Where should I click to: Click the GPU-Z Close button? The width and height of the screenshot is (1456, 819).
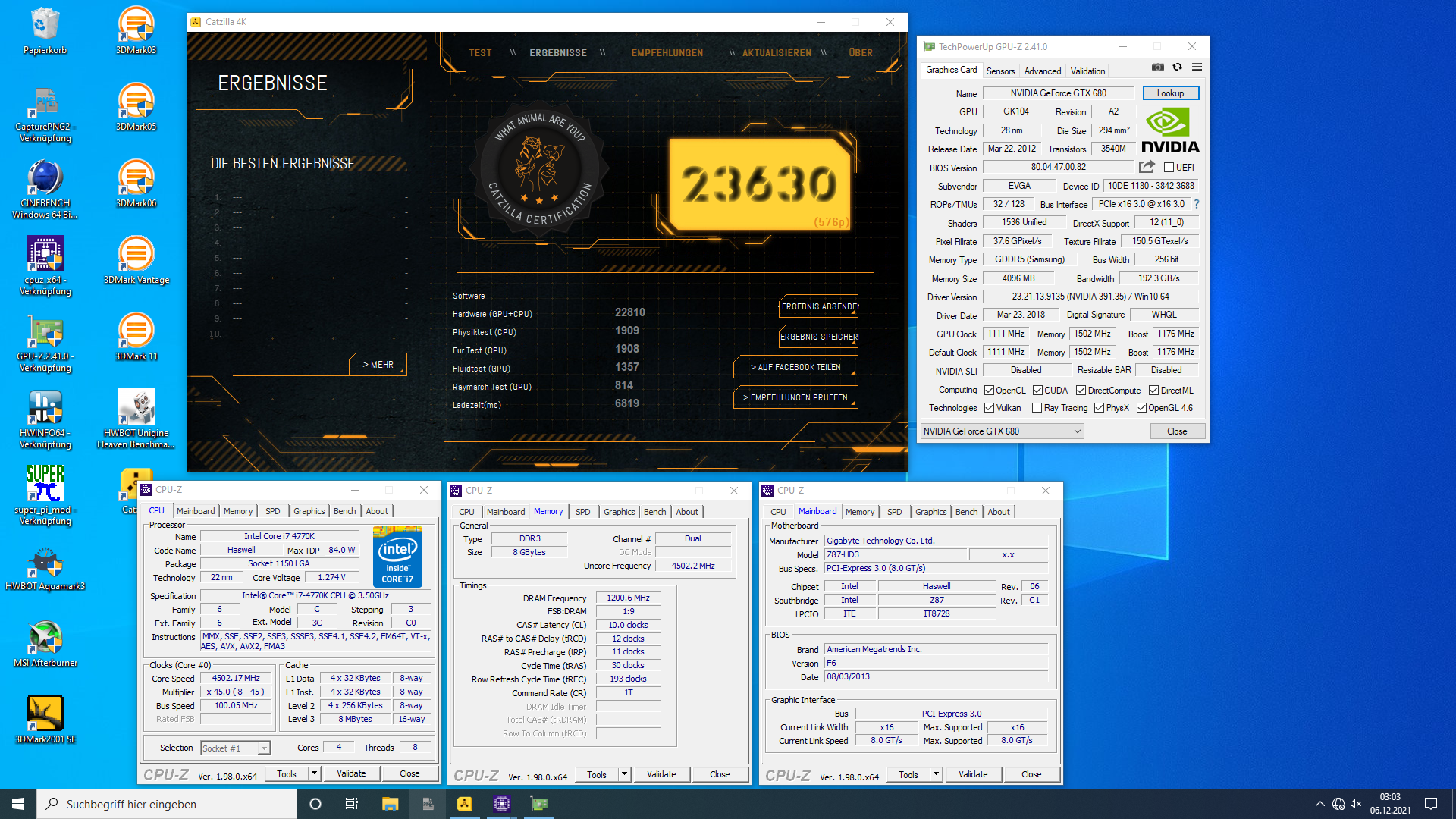coord(1177,431)
